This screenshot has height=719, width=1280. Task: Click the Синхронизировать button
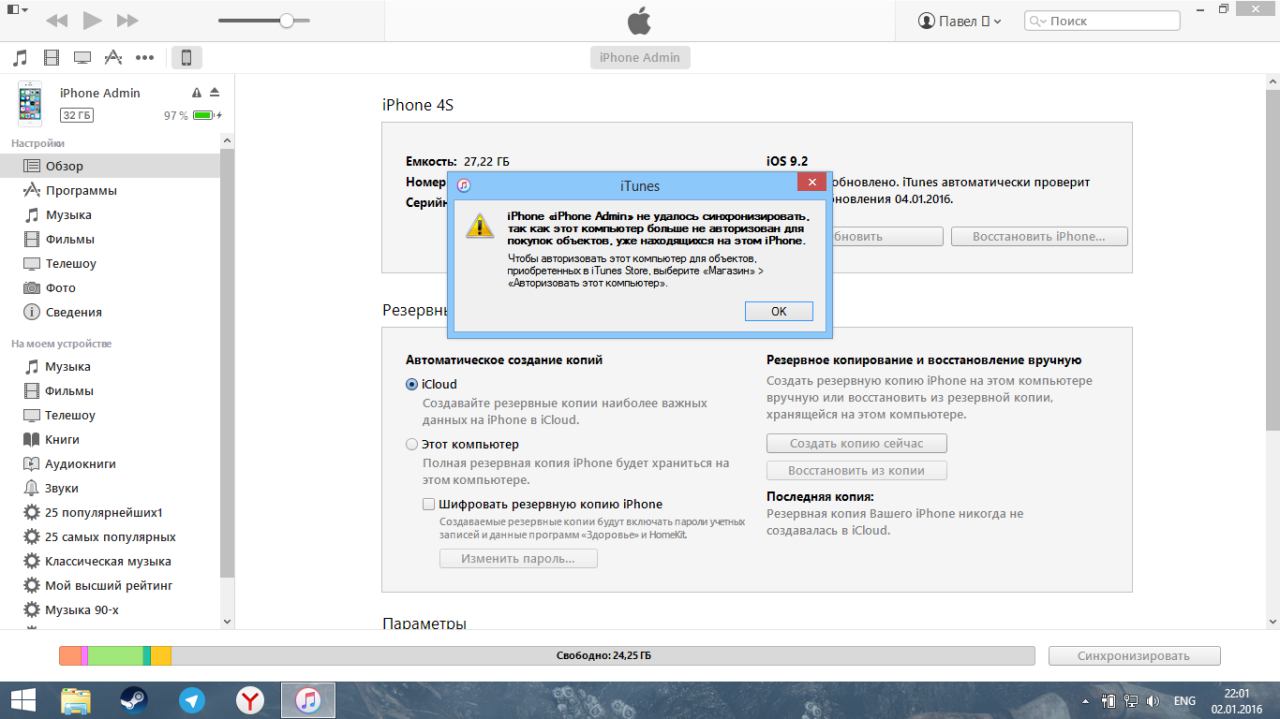click(1134, 656)
